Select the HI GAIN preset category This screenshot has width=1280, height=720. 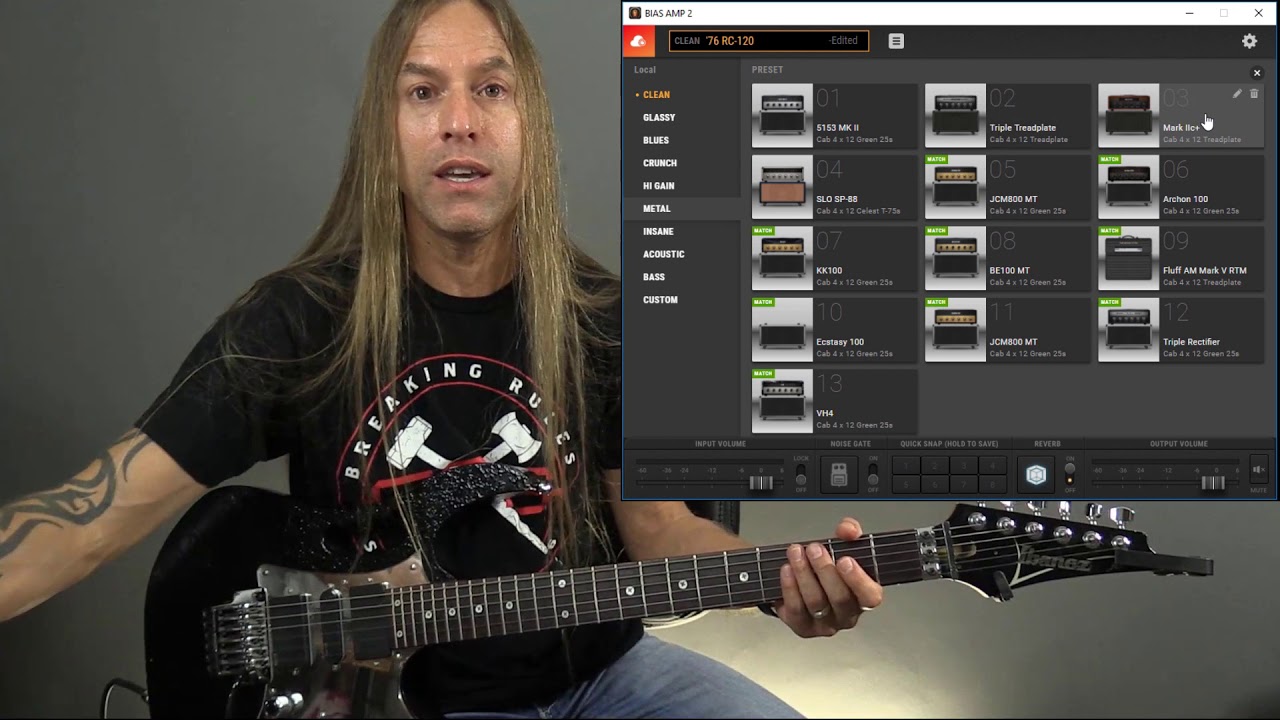[659, 186]
